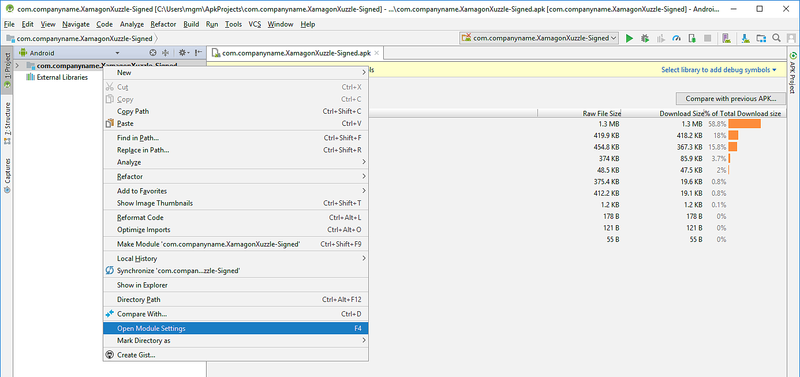Click the gray Stop square icon
Viewport: 800px width, 377px height.
click(x=708, y=38)
